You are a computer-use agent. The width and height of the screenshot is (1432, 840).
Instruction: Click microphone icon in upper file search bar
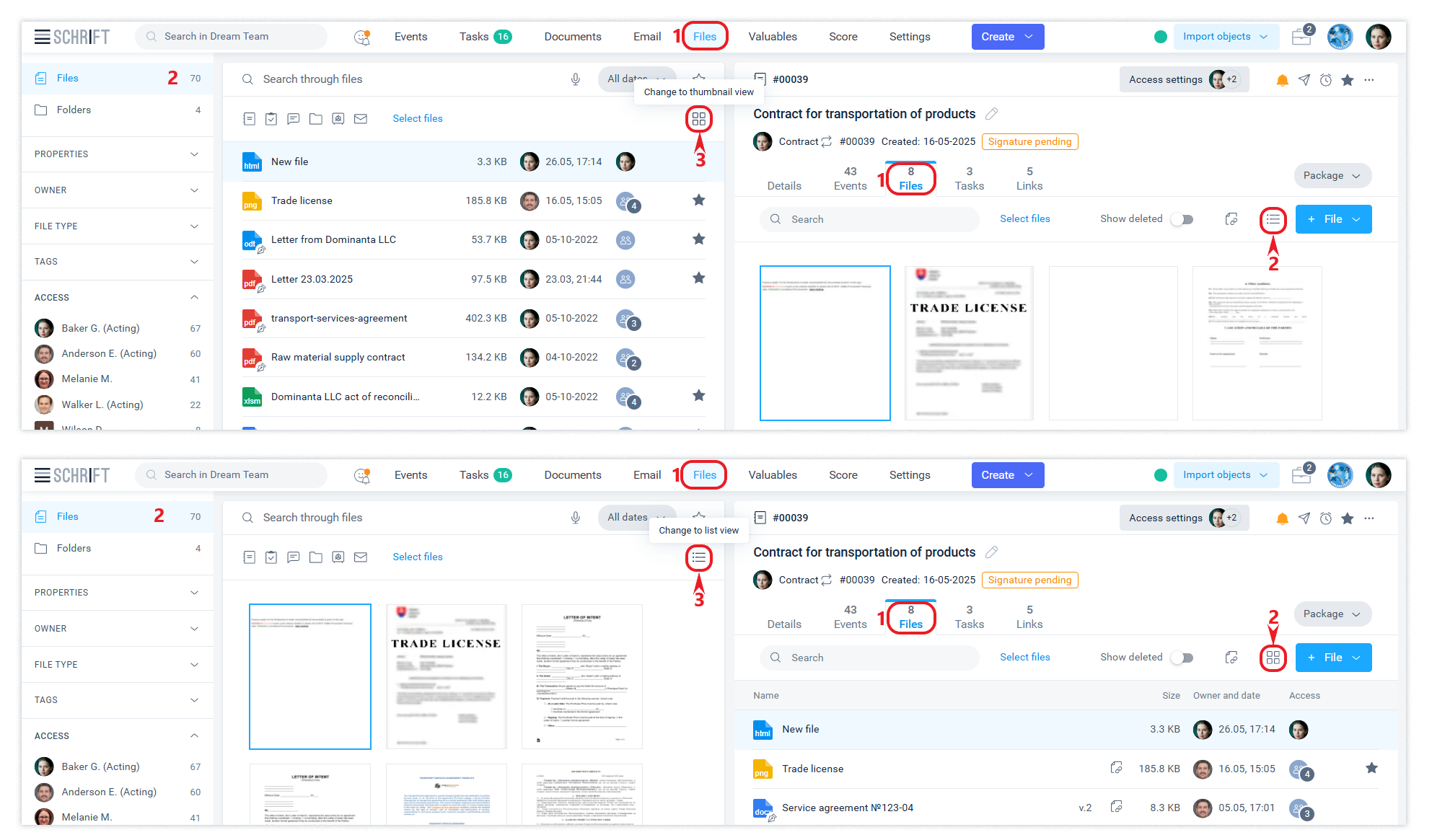(x=575, y=79)
